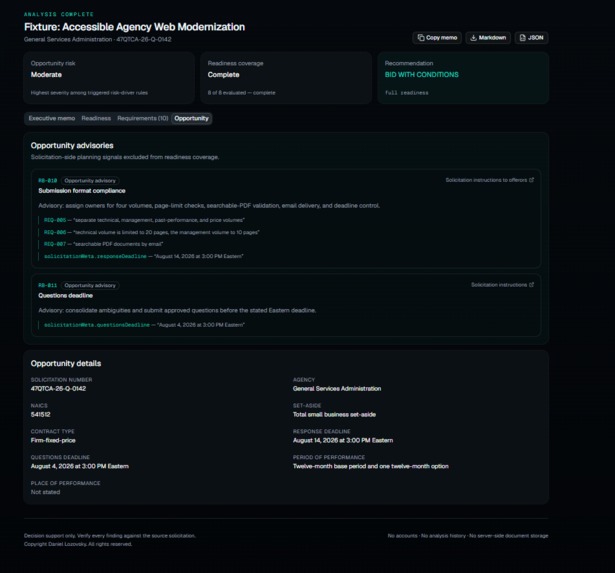The height and width of the screenshot is (573, 615).
Task: Click the REQ-006 reference
Action: 55,233
